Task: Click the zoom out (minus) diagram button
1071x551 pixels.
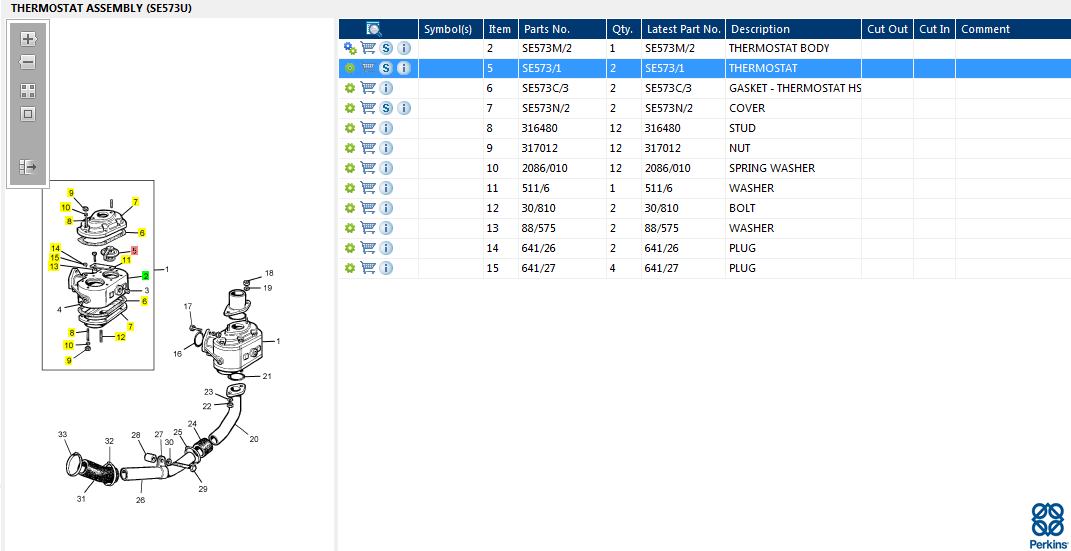Action: coord(28,62)
